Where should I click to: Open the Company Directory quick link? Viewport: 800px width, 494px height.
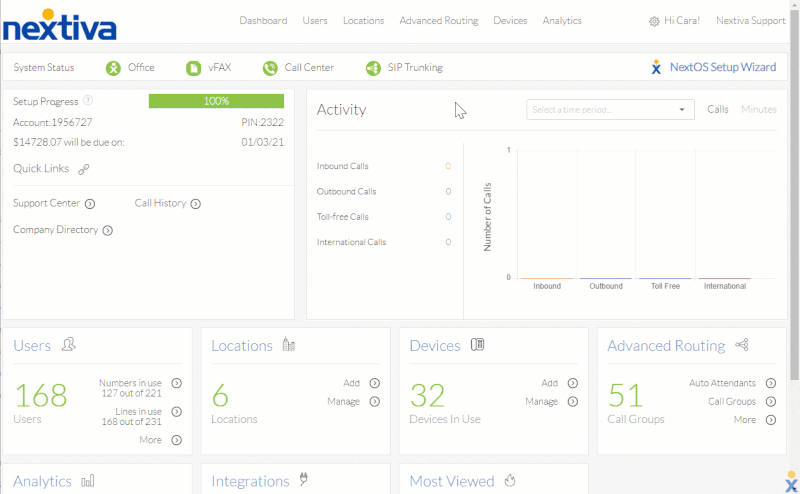click(56, 230)
